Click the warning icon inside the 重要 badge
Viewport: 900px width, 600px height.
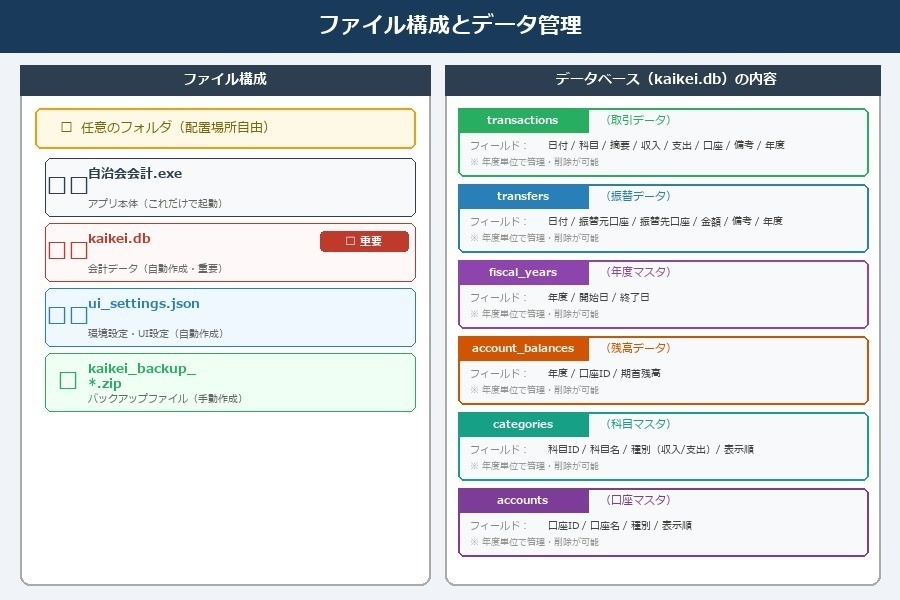pyautogui.click(x=348, y=241)
